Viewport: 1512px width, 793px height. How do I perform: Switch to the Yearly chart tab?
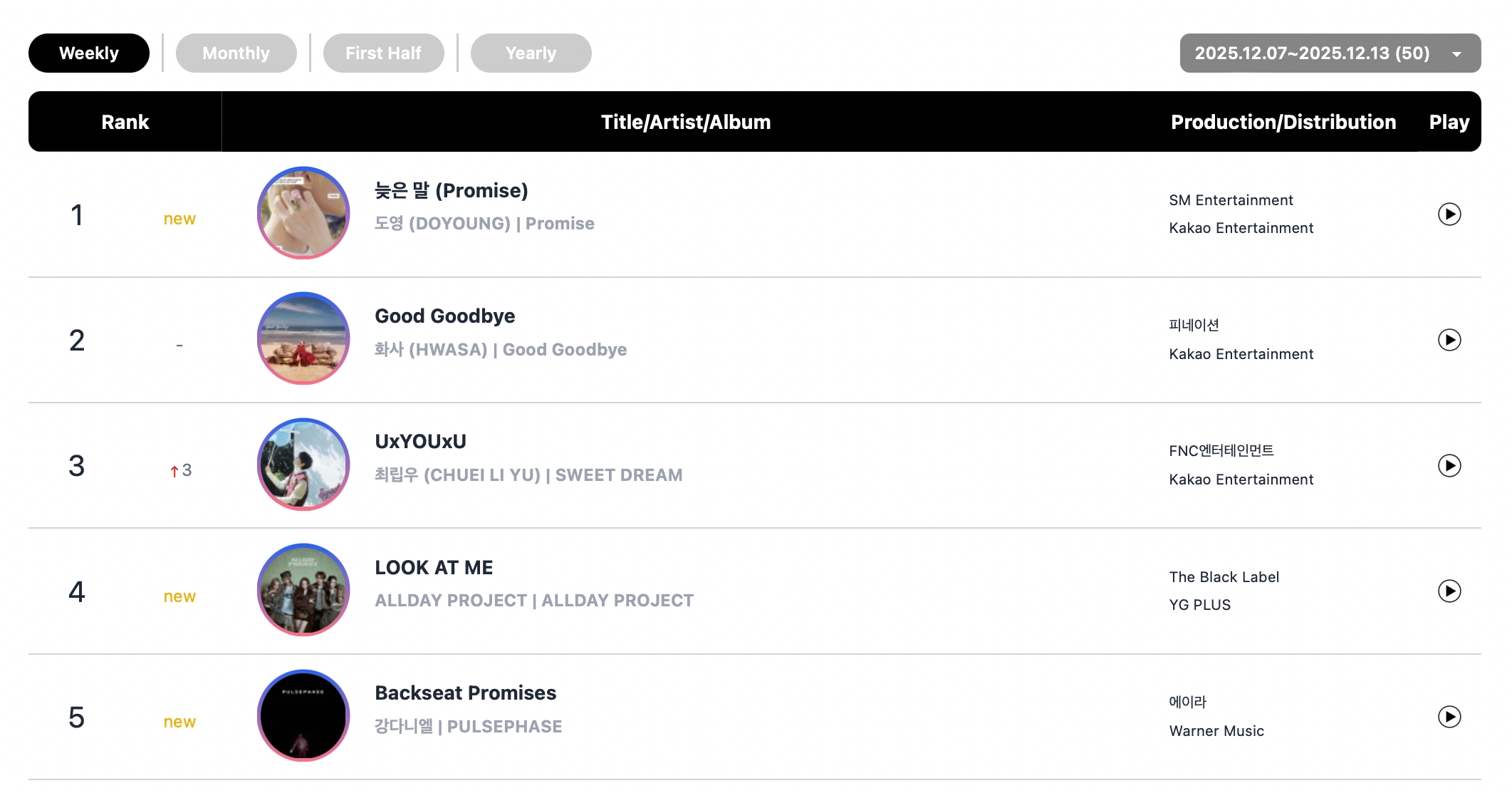coord(531,53)
